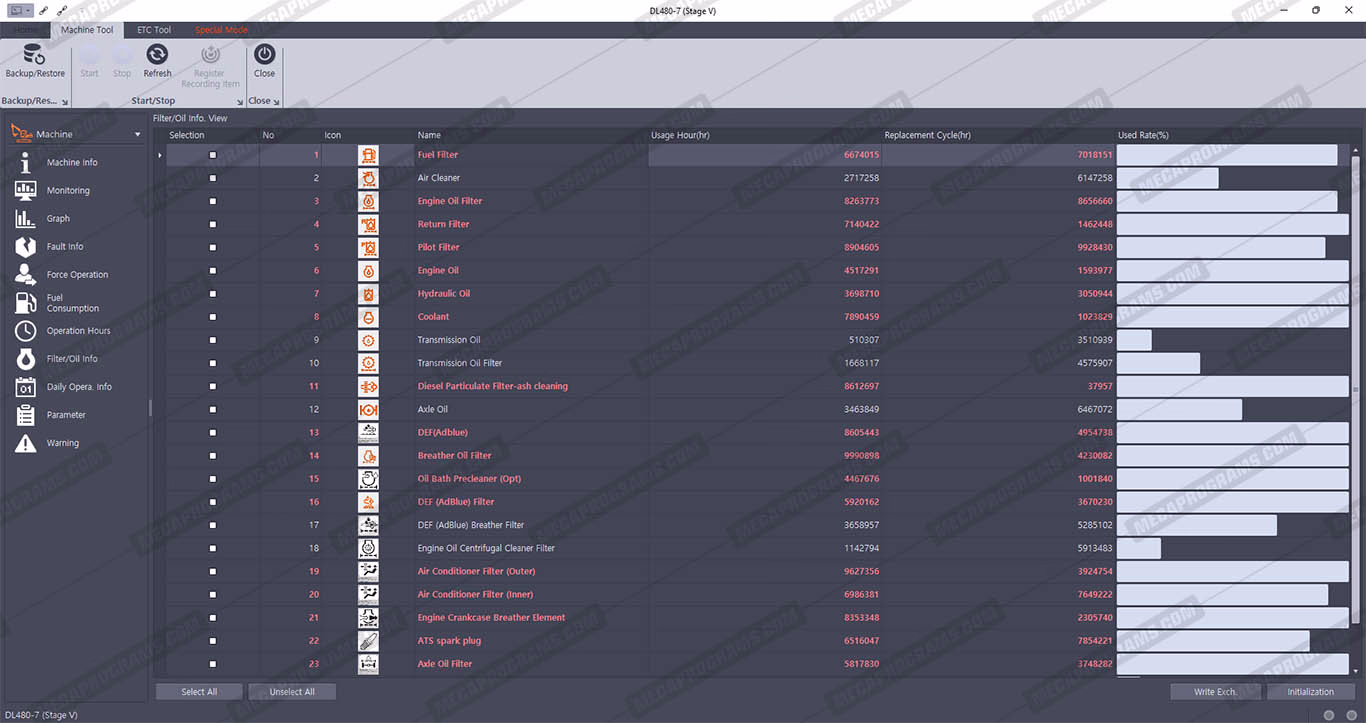
Task: Open the Graph sidebar item
Action: click(58, 219)
